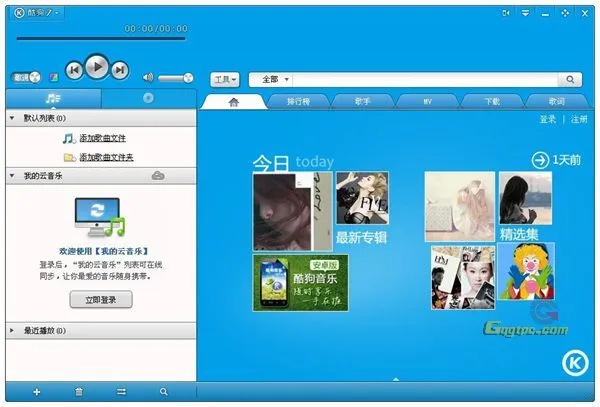Expand bottom panel with up arrow
Image resolution: width=600 pixels, height=407 pixels.
coord(396,379)
